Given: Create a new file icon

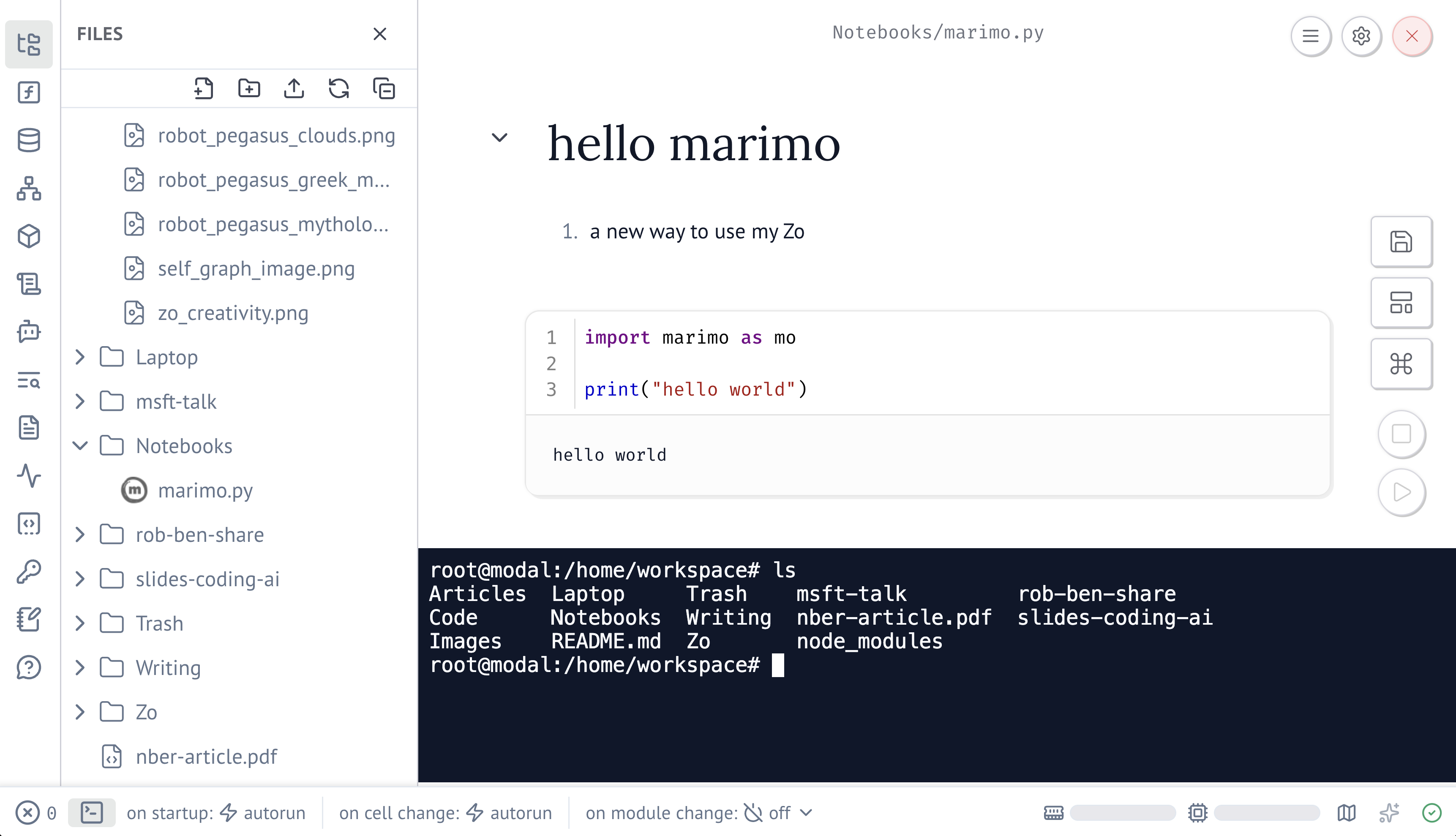Looking at the screenshot, I should 204,88.
